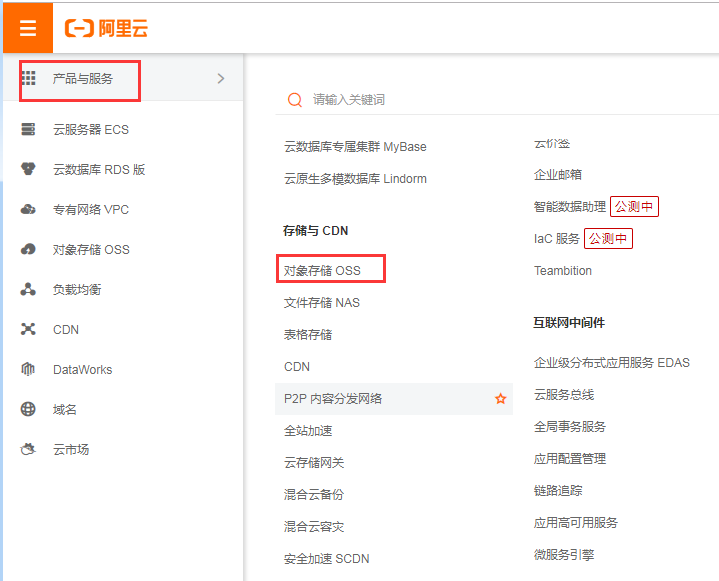Open CDN link under 存储与 CDN
Screen dimensions: 719x581
pyautogui.click(x=297, y=367)
